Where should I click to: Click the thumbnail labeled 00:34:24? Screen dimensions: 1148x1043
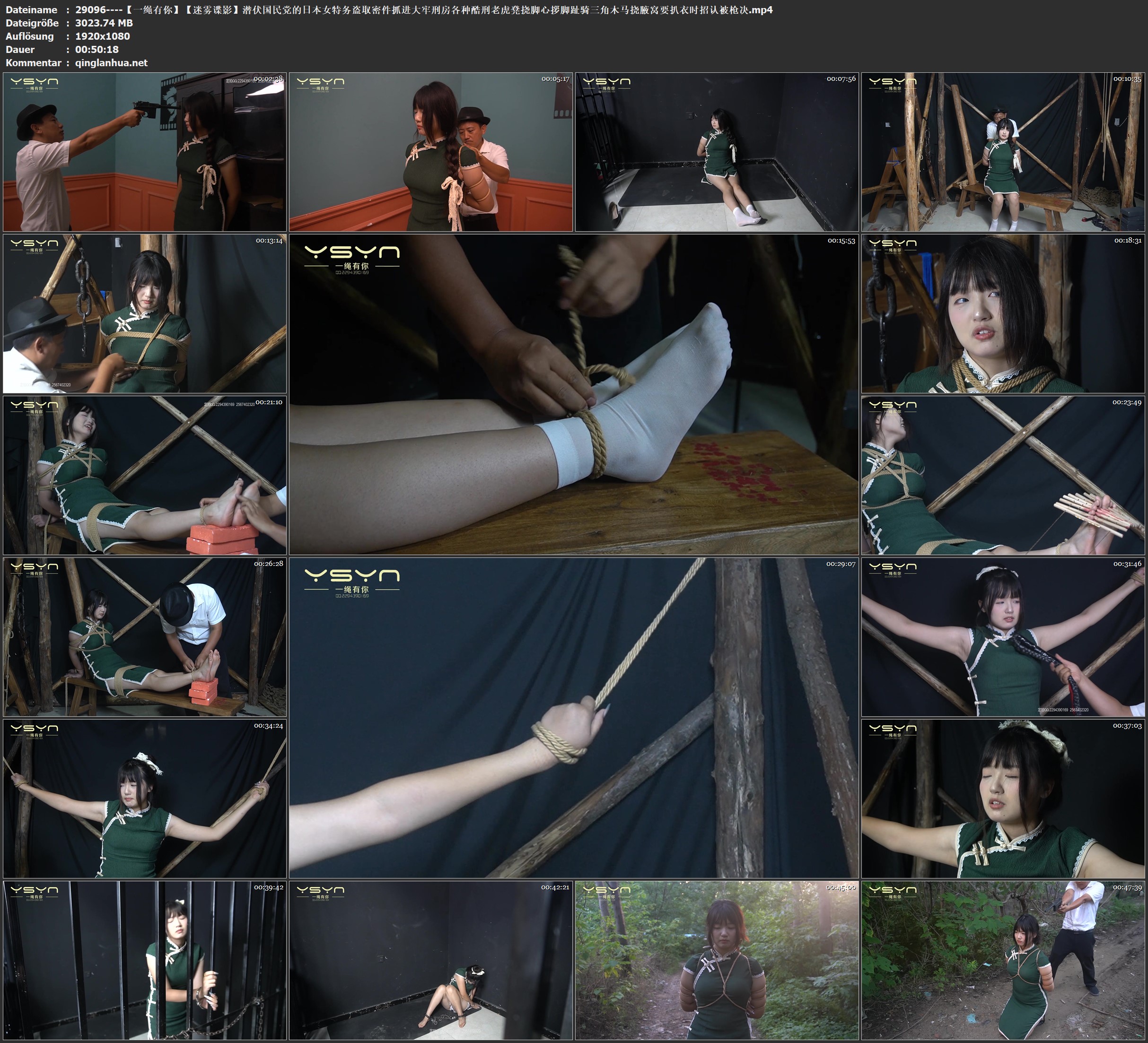point(145,798)
